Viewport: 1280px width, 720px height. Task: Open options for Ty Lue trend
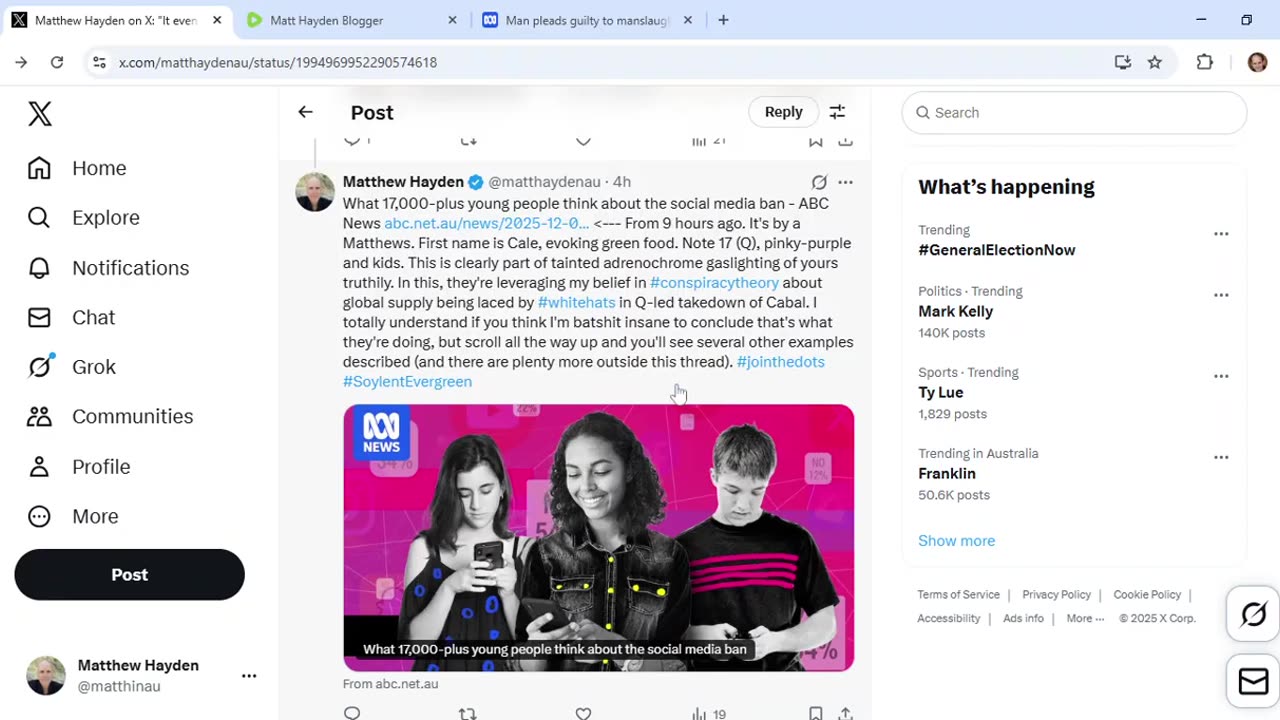click(1221, 376)
